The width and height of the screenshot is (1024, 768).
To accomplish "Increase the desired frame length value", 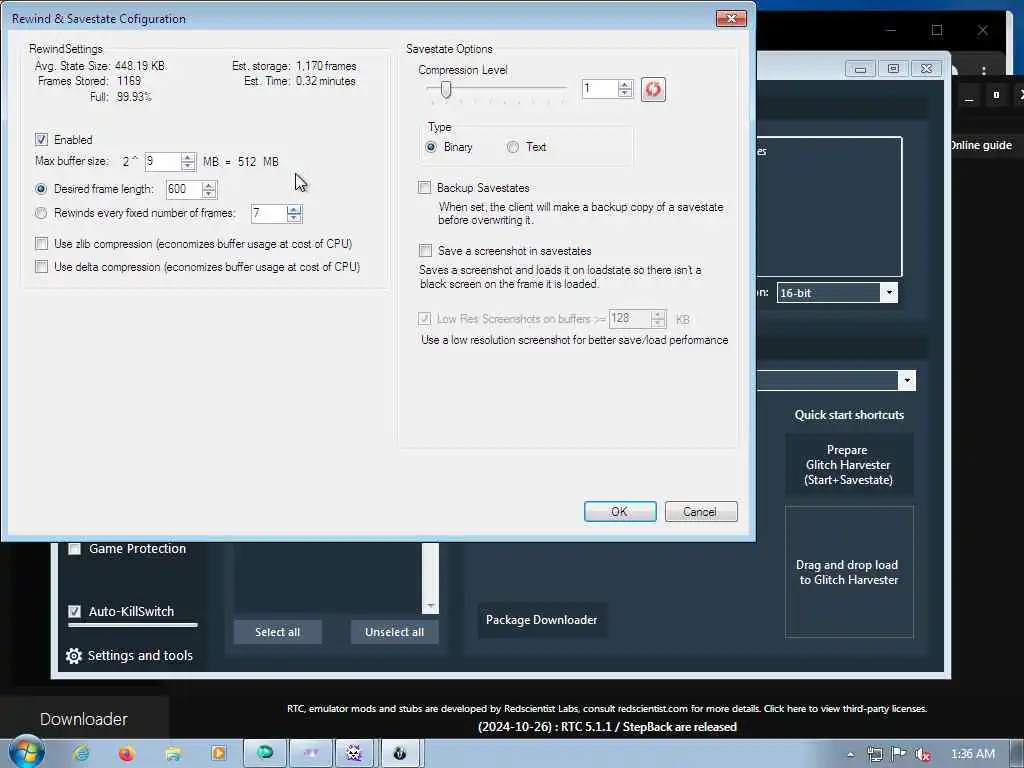I will (209, 185).
